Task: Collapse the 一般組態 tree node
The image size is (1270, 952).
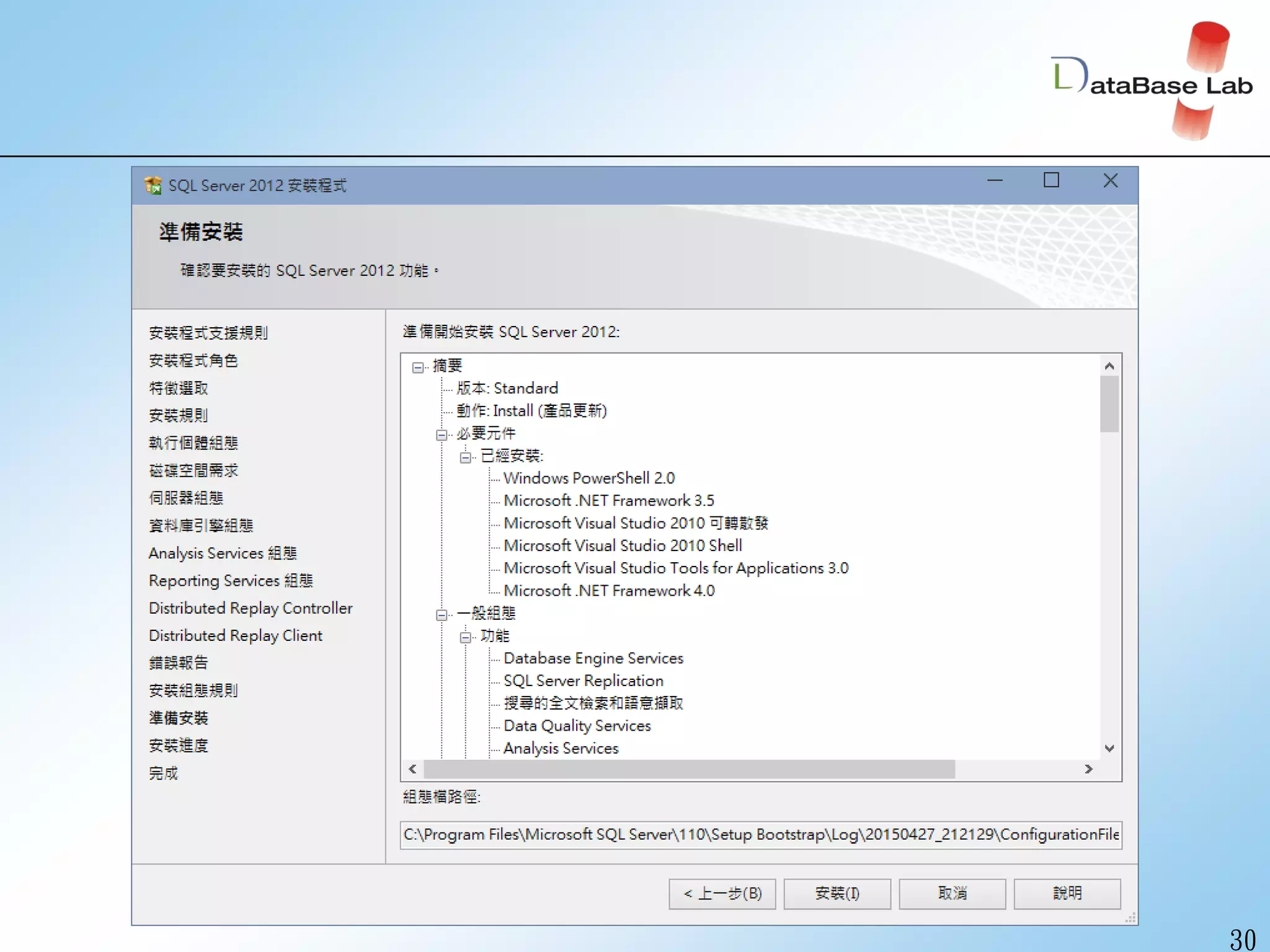Action: [442, 614]
